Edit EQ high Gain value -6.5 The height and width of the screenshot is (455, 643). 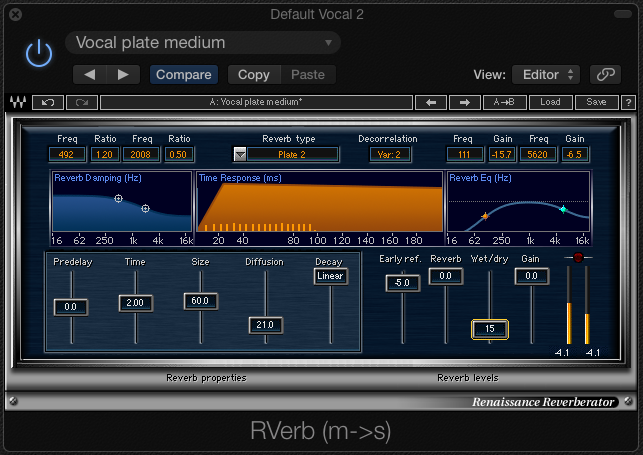pos(575,155)
